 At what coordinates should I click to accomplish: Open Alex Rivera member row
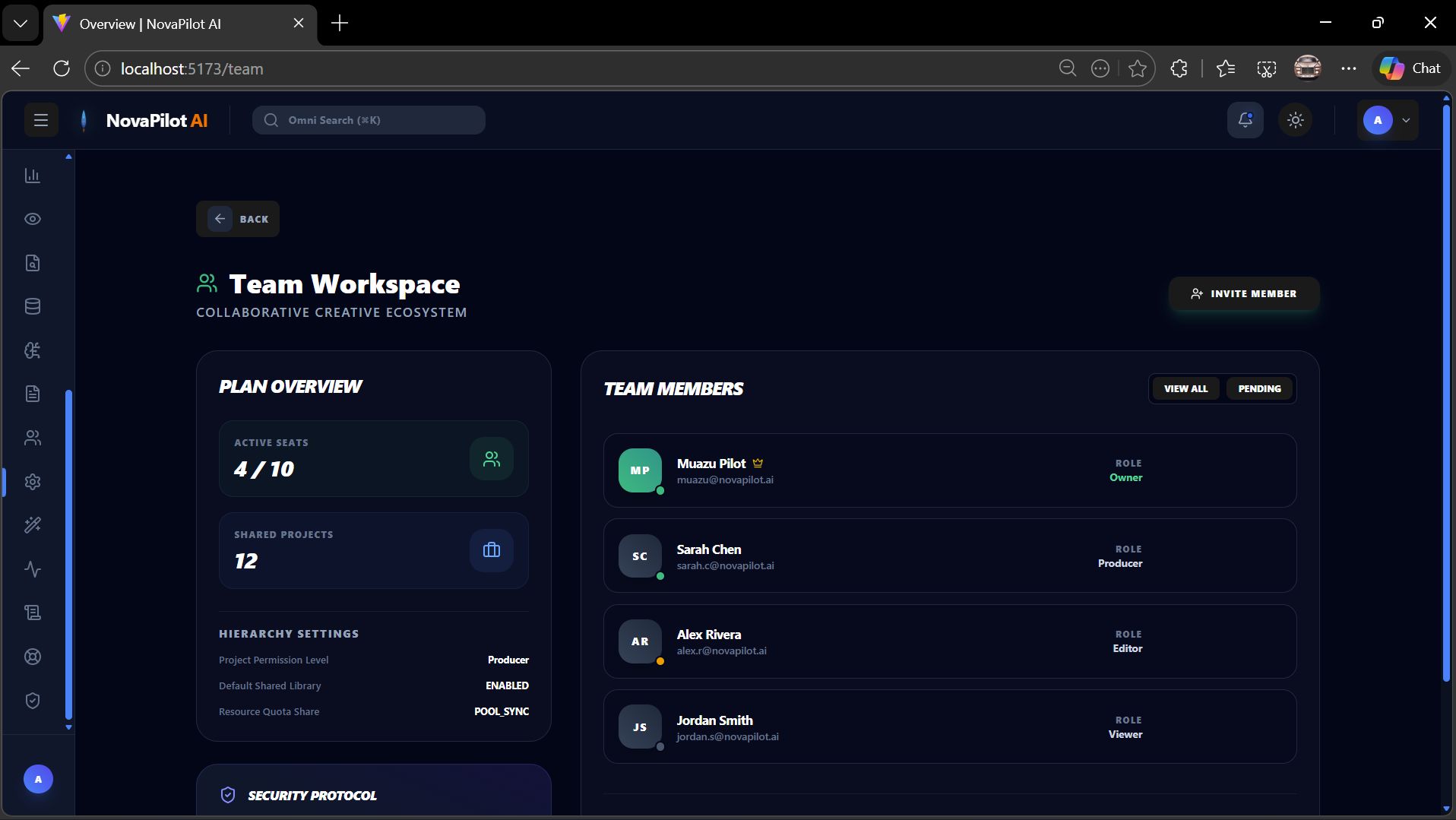pyautogui.click(x=950, y=641)
